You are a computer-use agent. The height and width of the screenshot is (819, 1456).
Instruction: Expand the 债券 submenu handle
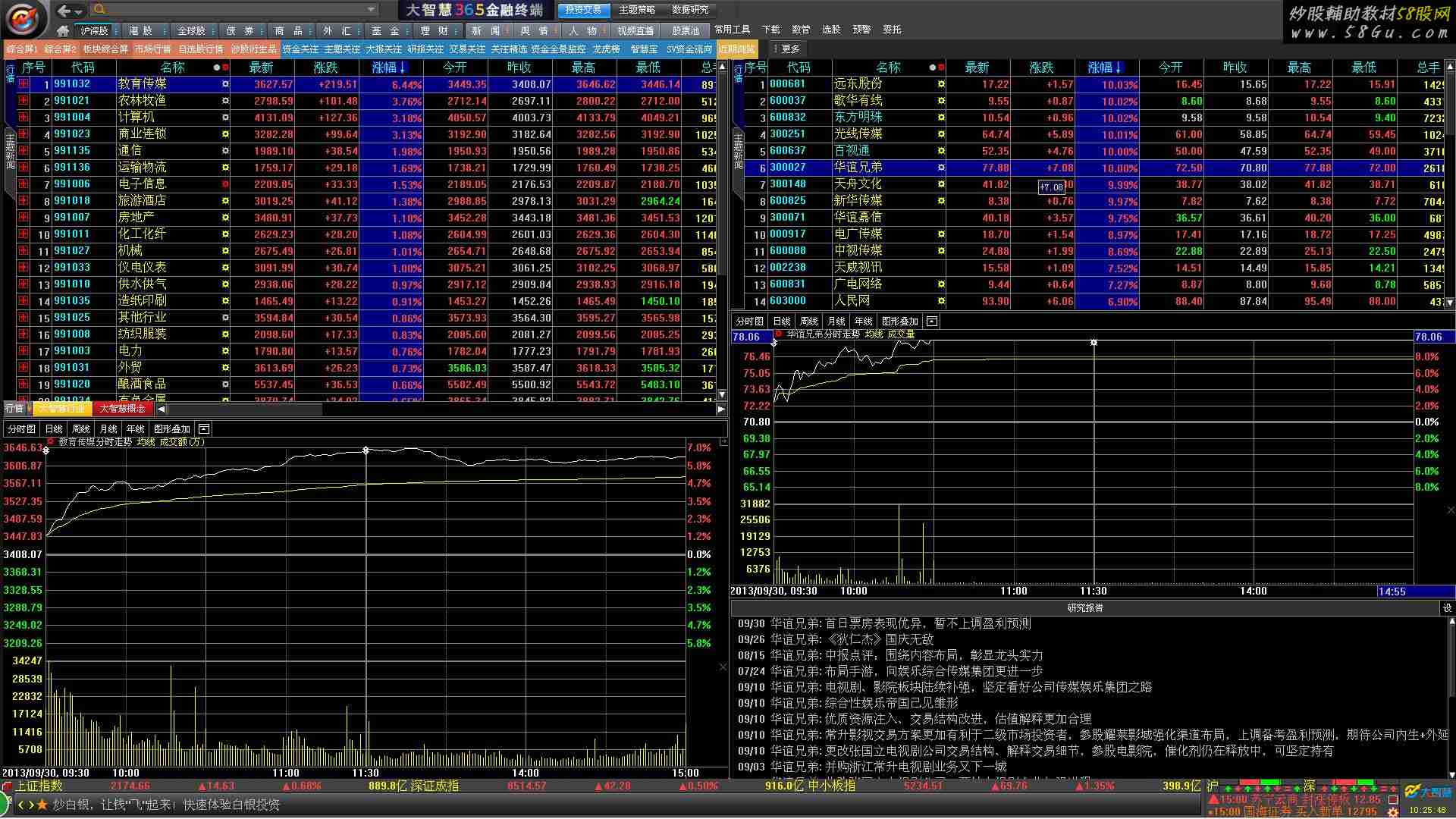262,31
